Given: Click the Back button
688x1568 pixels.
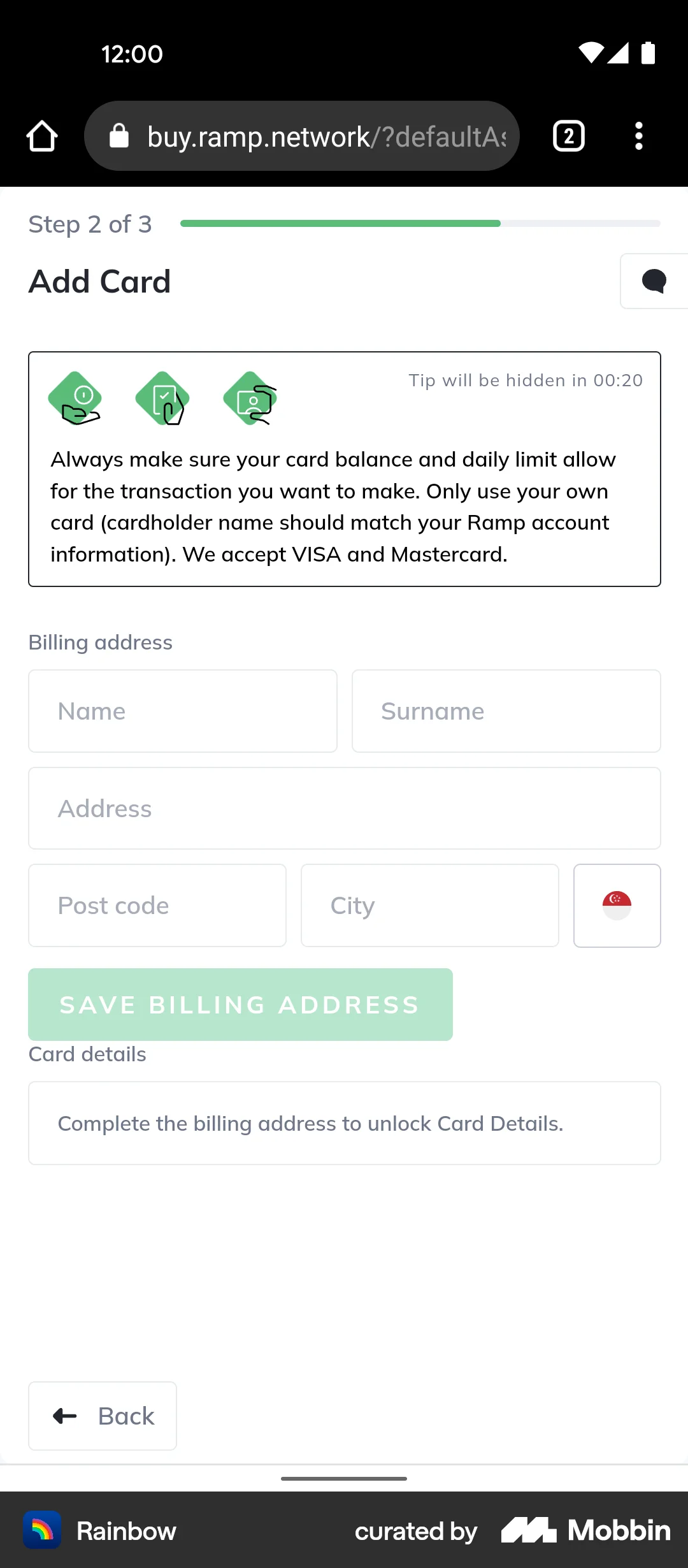Looking at the screenshot, I should tap(102, 1416).
